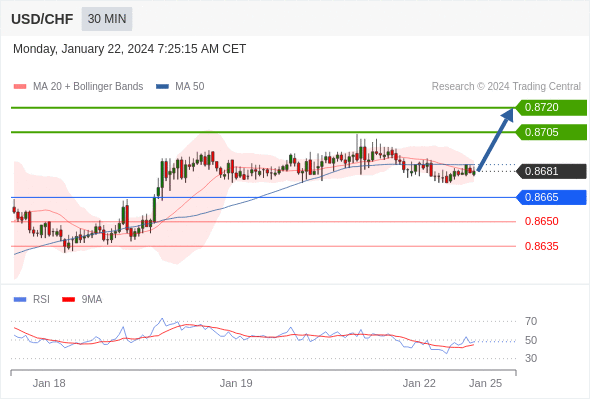Click the green 0.8705 resistance label

(551, 132)
